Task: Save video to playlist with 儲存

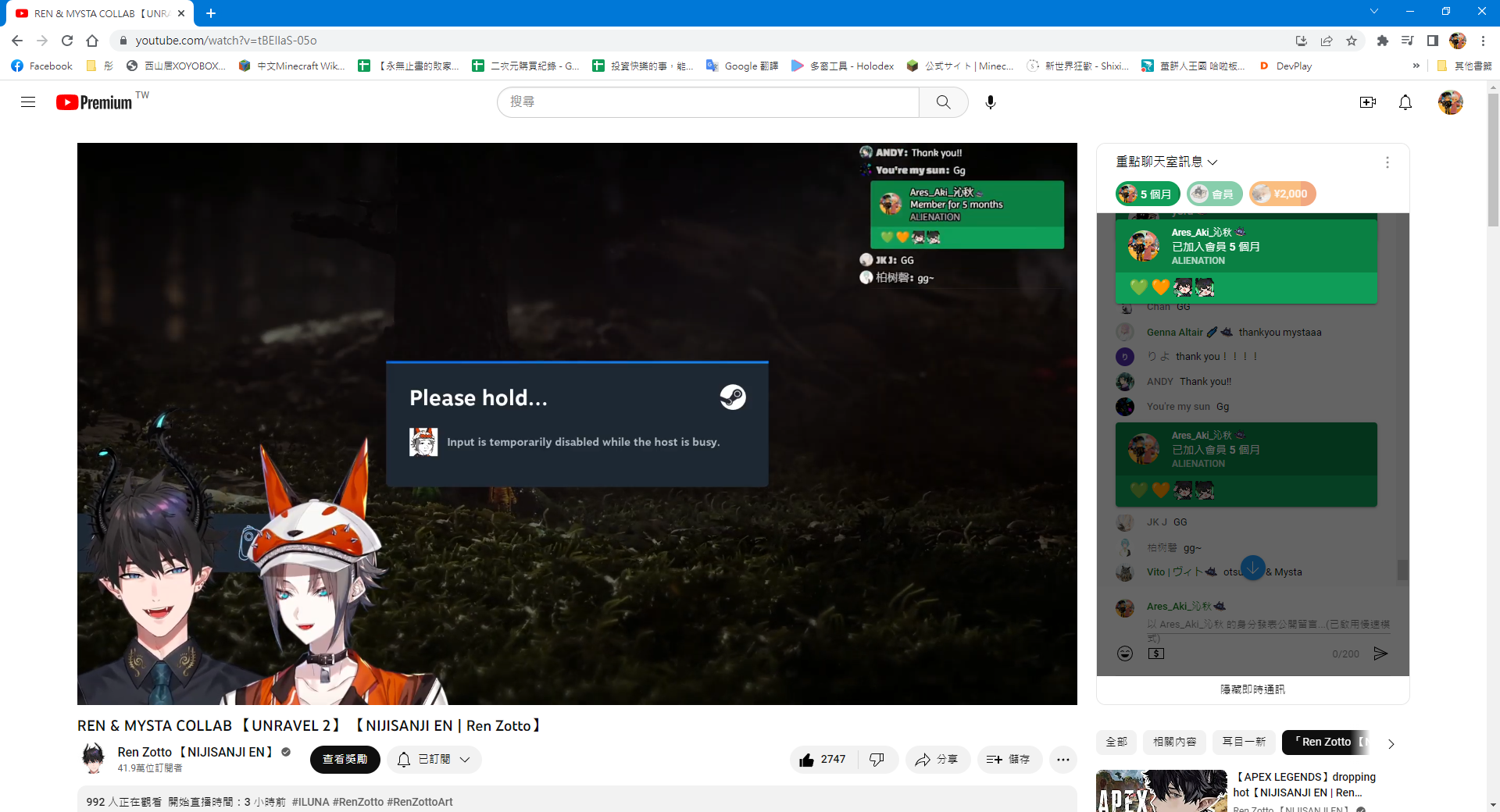Action: [x=1009, y=760]
